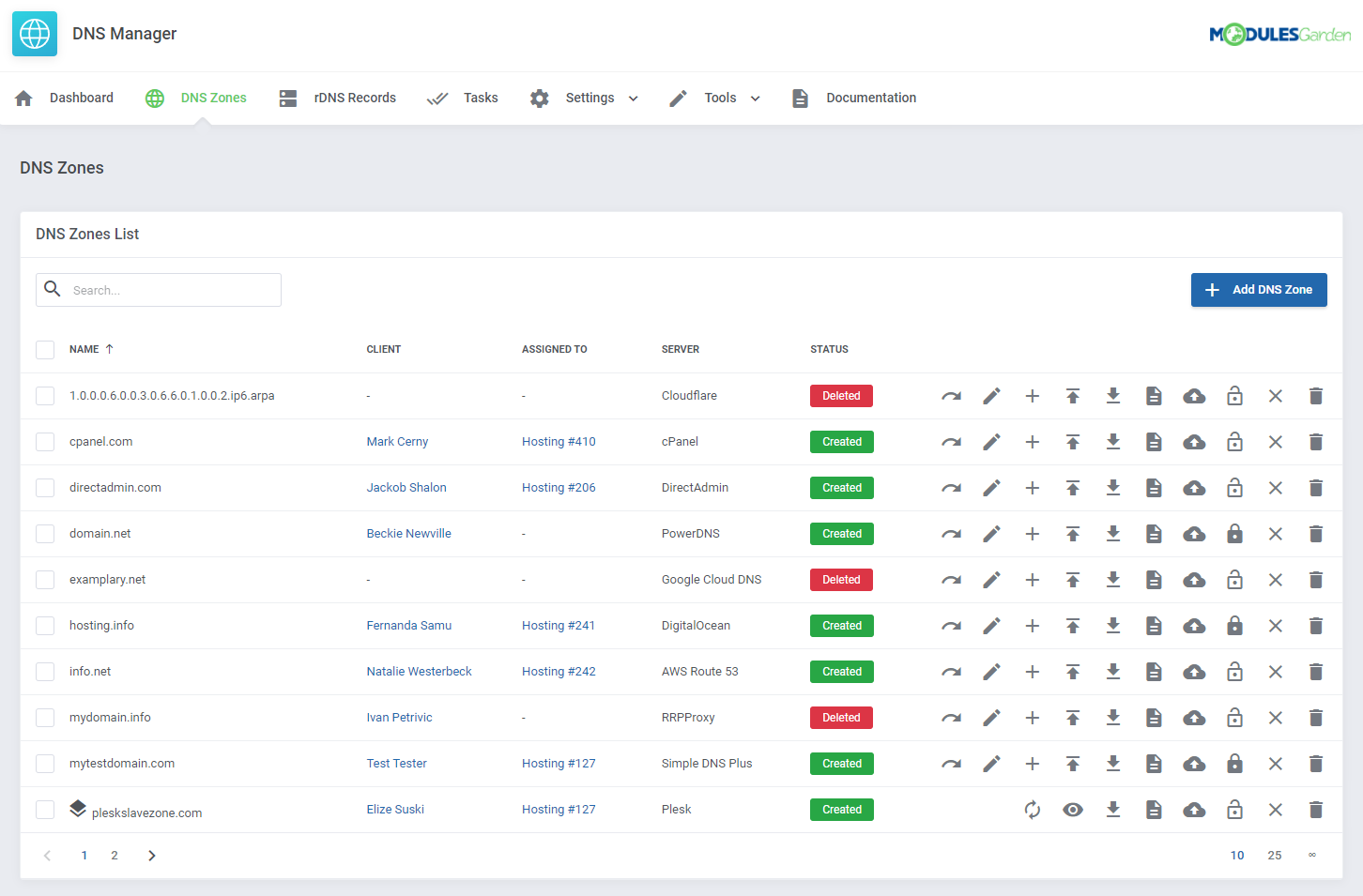Viewport: 1363px width, 896px height.
Task: Open client profile of Mark Cerny
Action: 397,441
